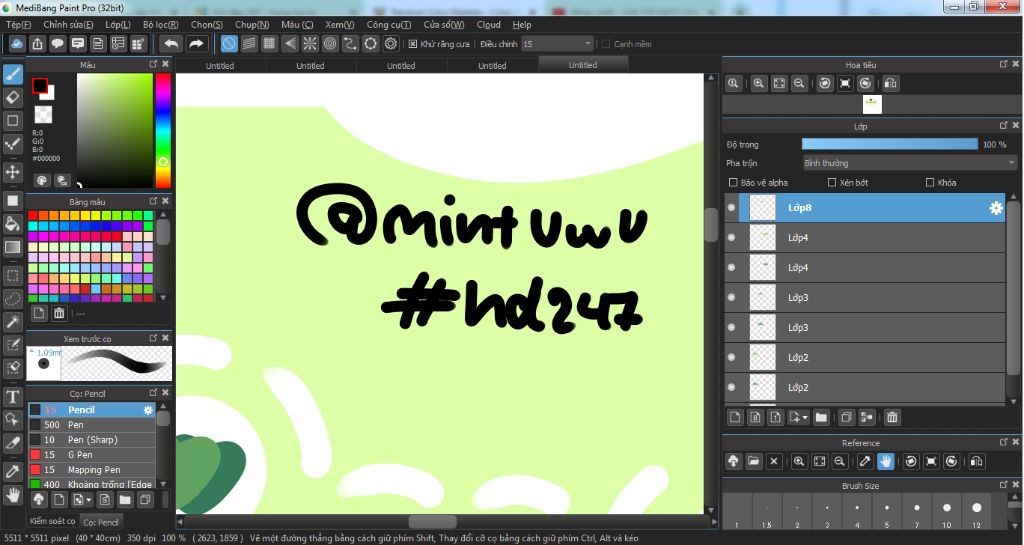Enable the Bảo vệ alpha checkbox
Screen dimensions: 1024x545
(733, 183)
